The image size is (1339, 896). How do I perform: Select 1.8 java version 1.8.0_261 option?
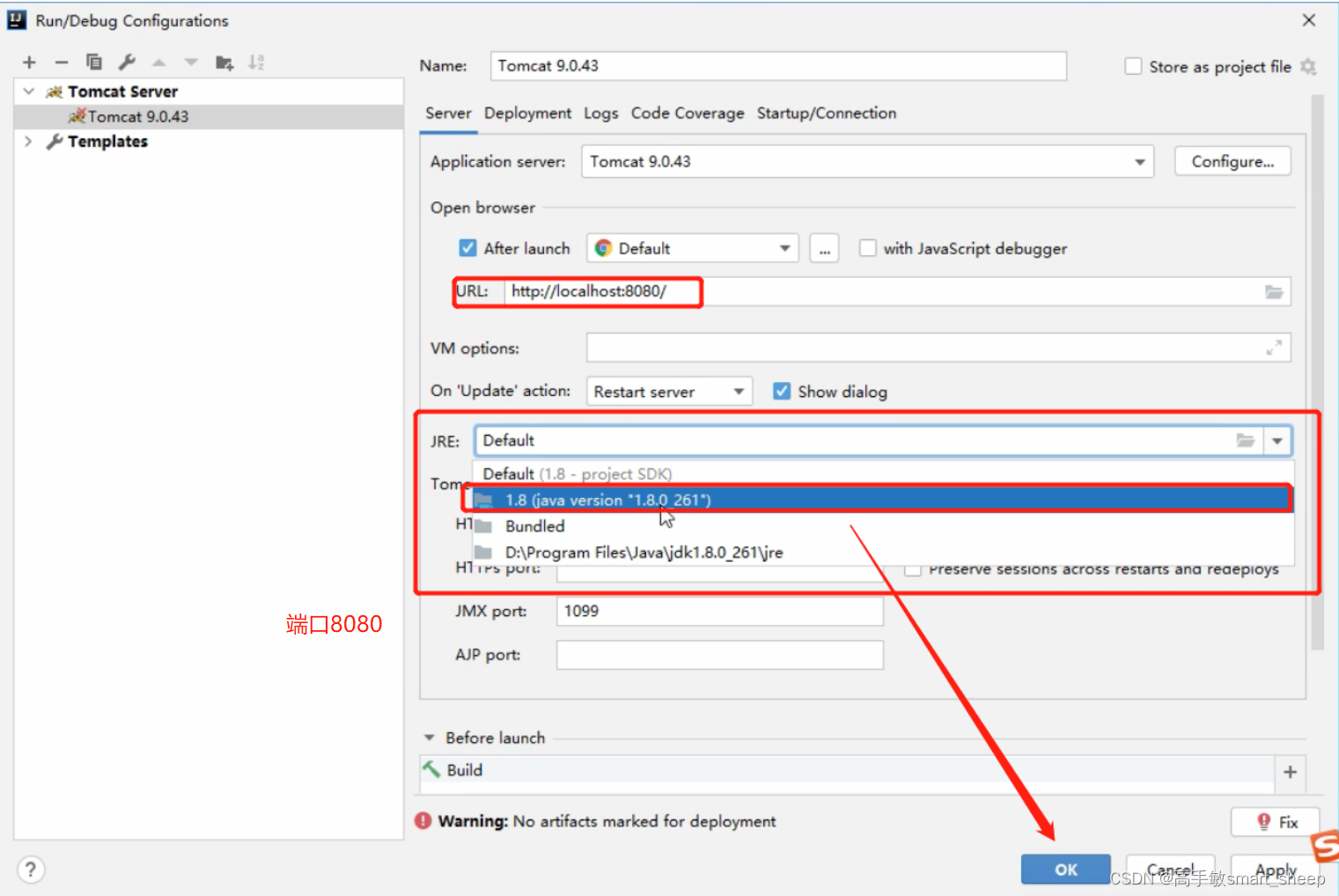[x=883, y=500]
